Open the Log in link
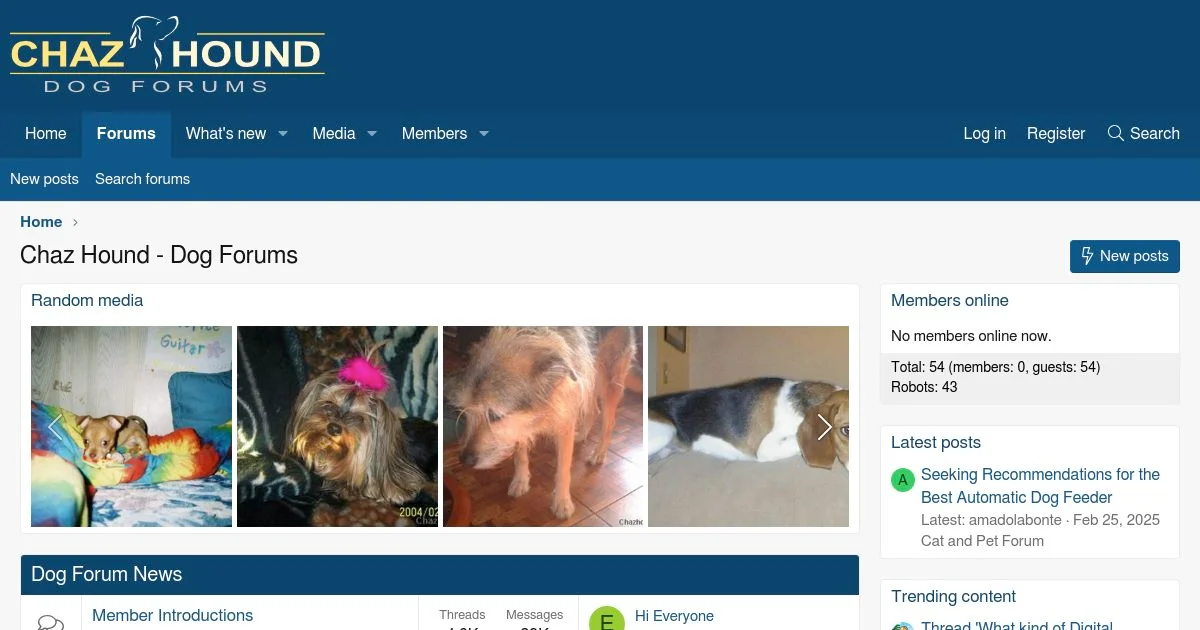Image resolution: width=1200 pixels, height=630 pixels. click(x=985, y=134)
